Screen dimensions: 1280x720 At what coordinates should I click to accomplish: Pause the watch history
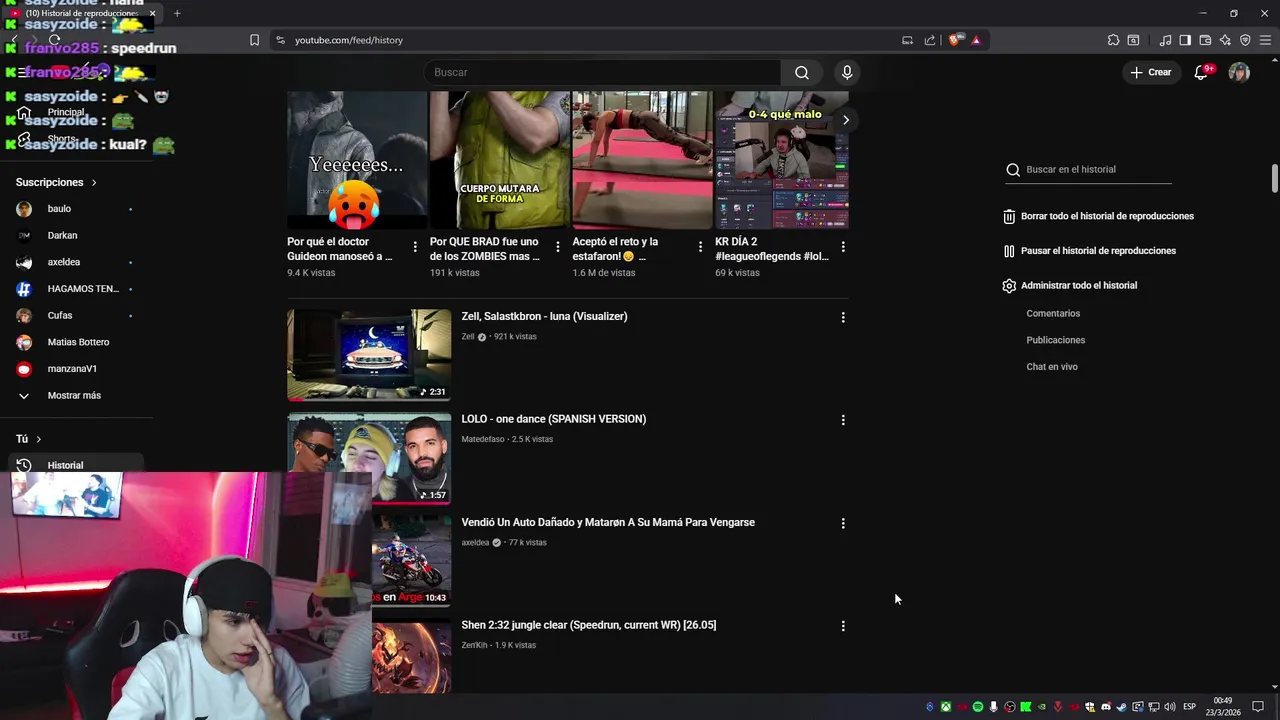[1089, 251]
